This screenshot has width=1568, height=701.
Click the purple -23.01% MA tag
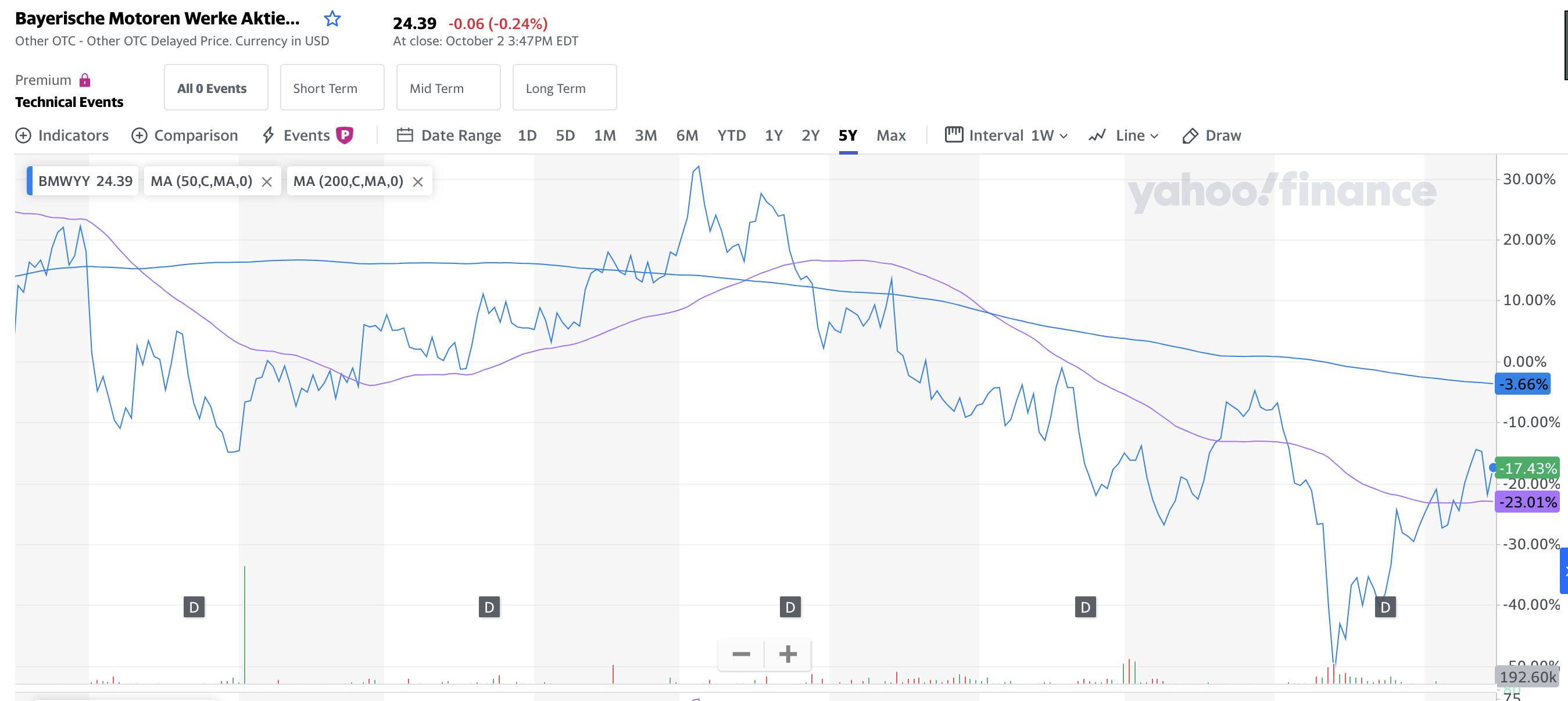click(x=1527, y=502)
